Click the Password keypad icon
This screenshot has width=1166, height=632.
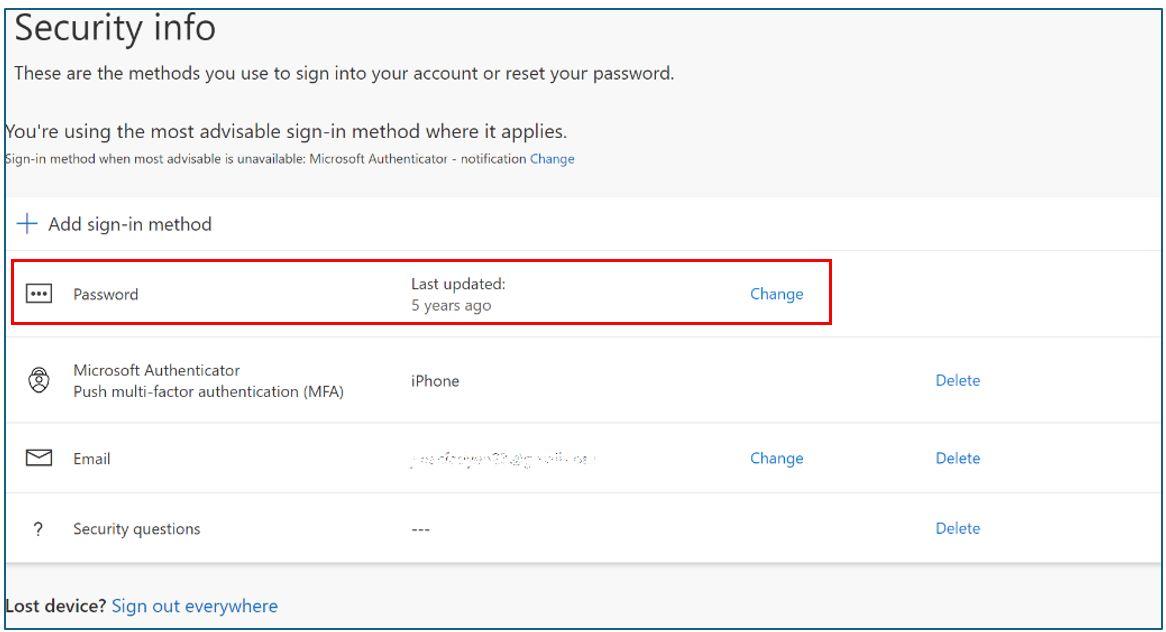pos(38,294)
